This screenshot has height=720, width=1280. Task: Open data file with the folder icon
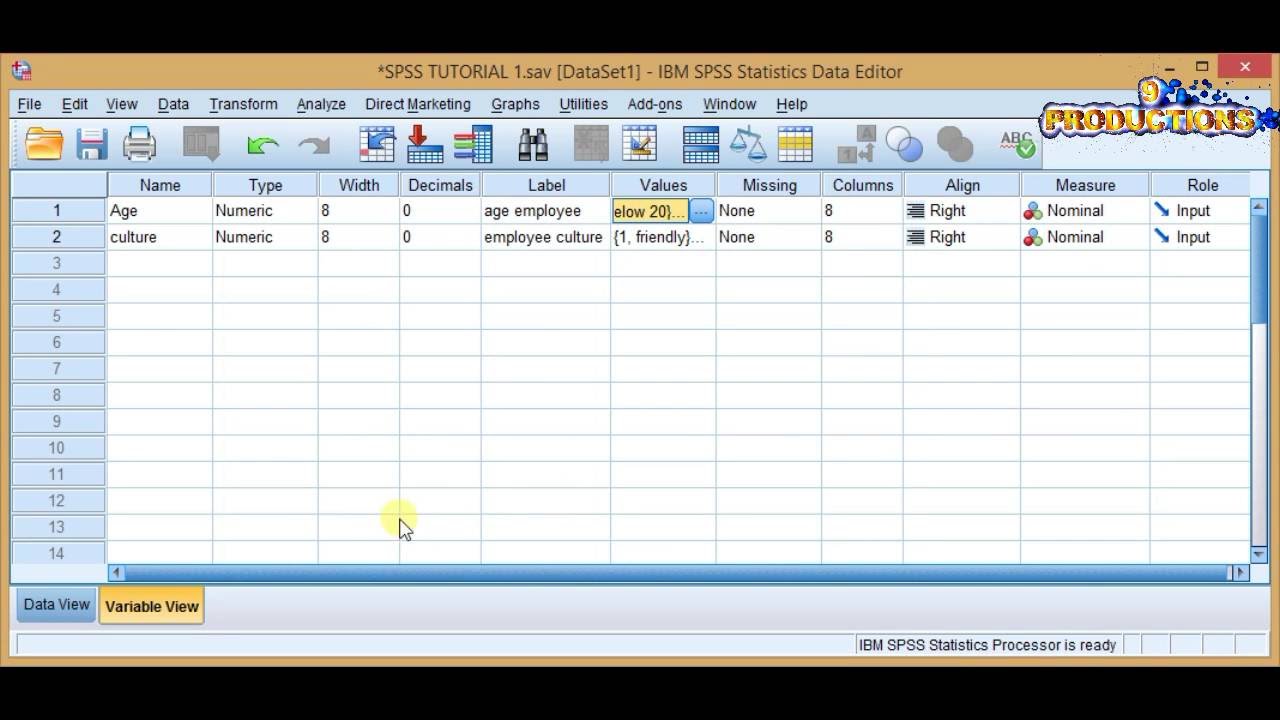45,145
